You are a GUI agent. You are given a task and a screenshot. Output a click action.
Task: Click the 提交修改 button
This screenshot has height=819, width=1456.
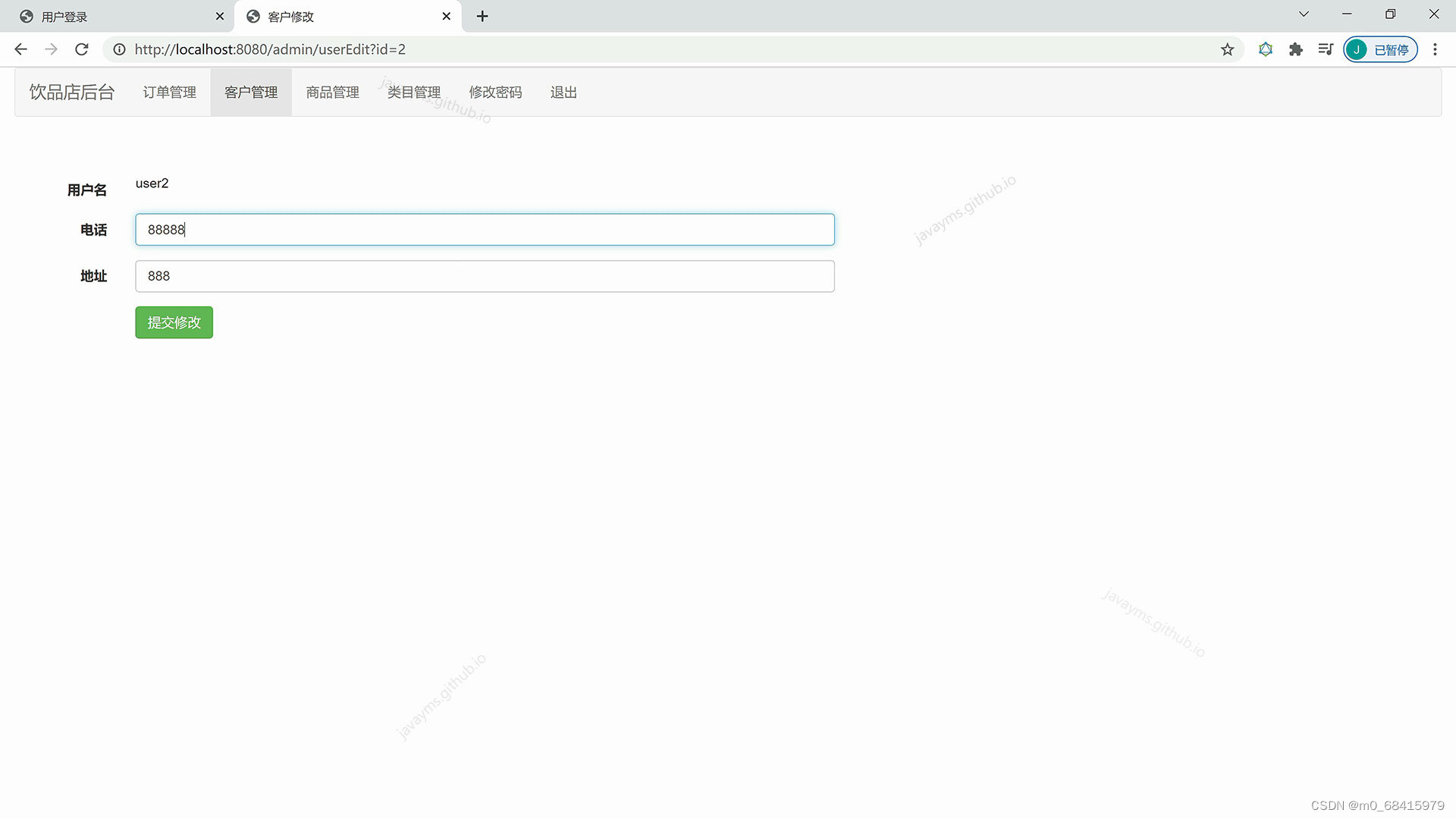click(174, 322)
